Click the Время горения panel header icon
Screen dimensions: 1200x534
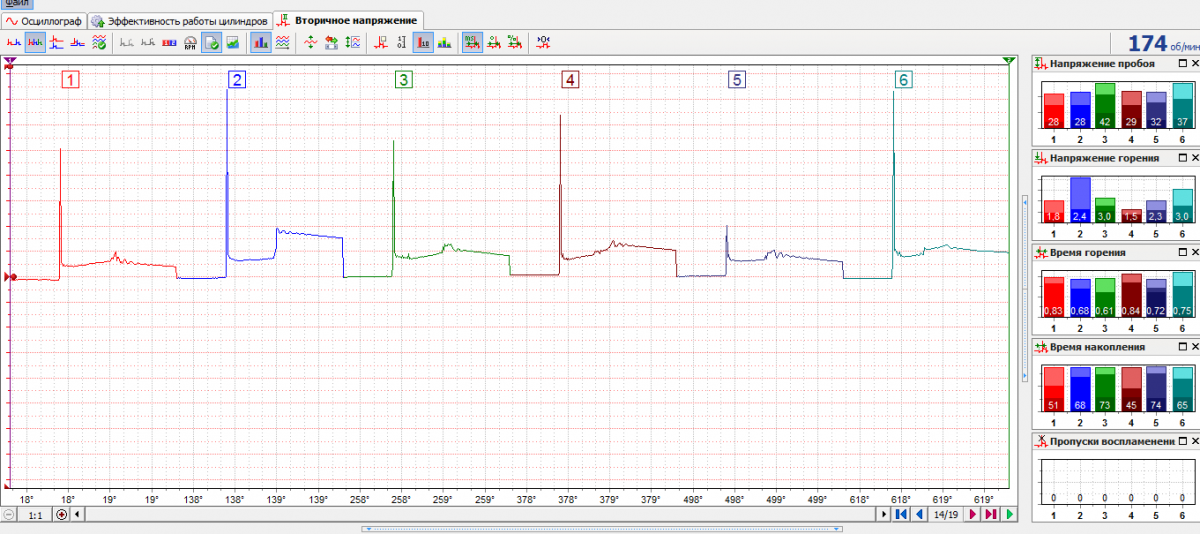click(1041, 253)
